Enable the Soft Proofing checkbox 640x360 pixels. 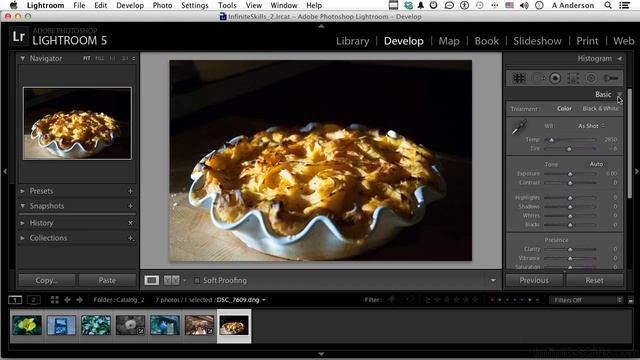coord(197,280)
